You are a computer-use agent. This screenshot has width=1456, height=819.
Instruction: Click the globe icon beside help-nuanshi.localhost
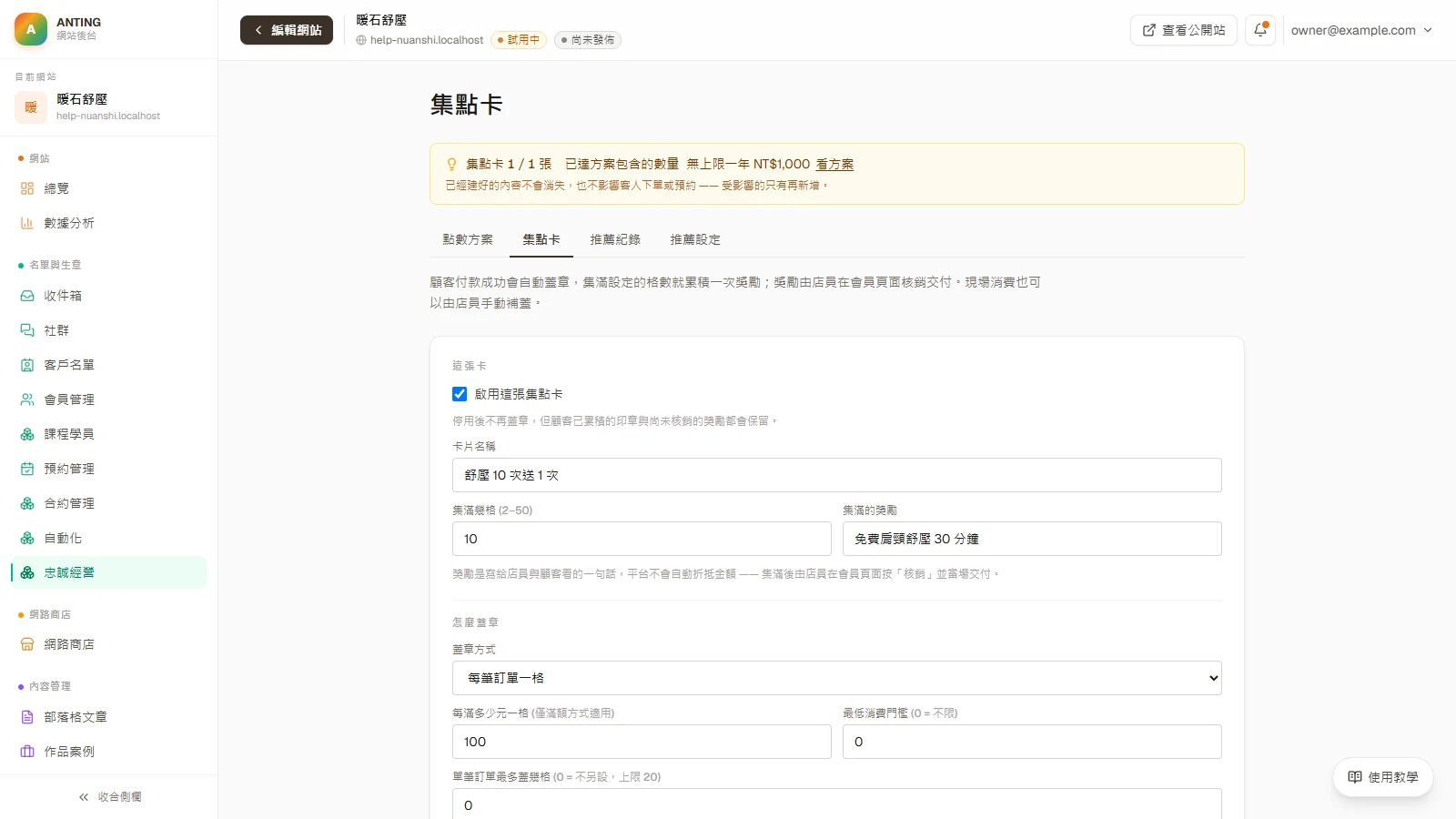(361, 40)
